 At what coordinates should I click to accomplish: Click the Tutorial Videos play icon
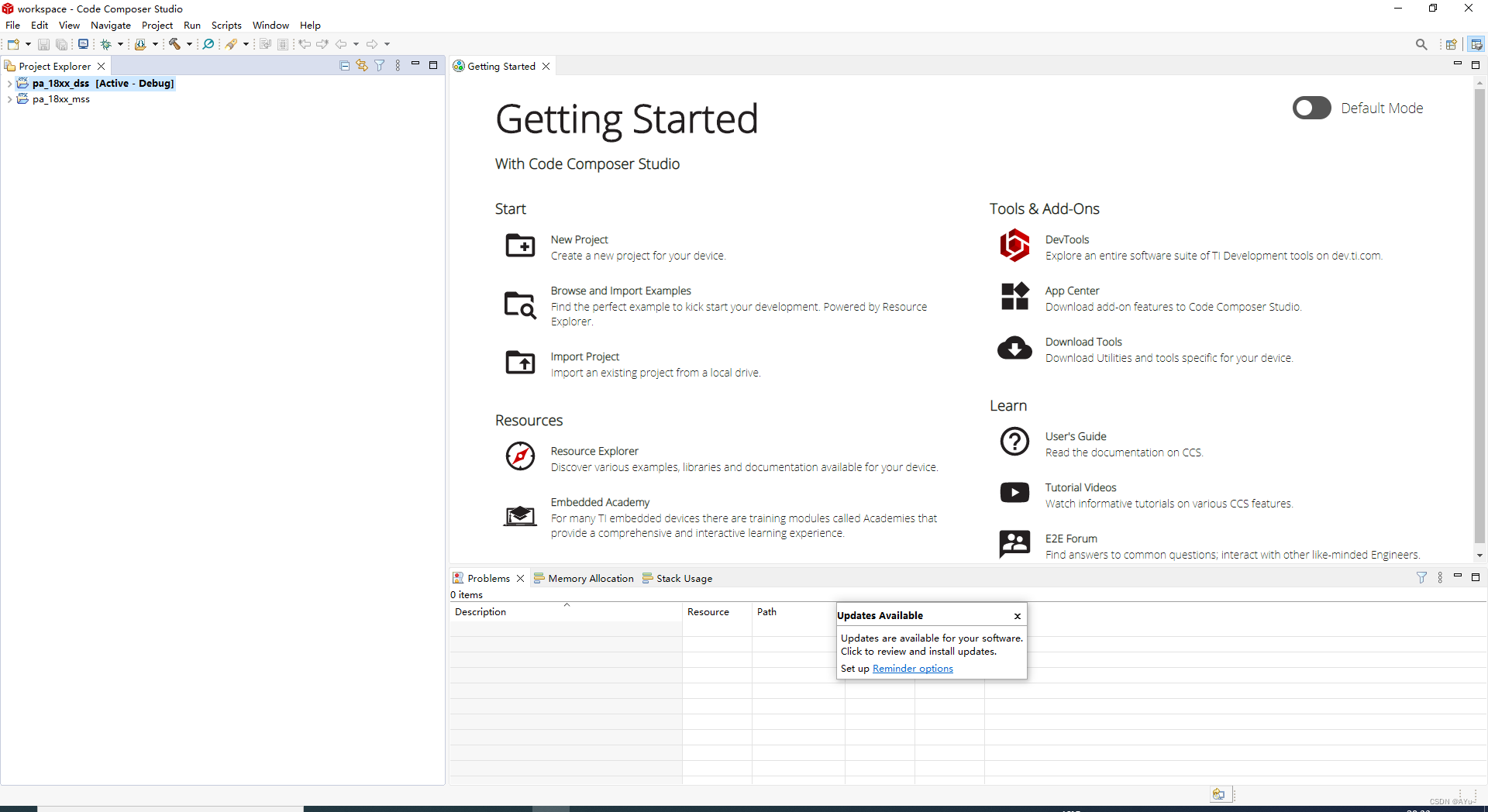coord(1014,493)
